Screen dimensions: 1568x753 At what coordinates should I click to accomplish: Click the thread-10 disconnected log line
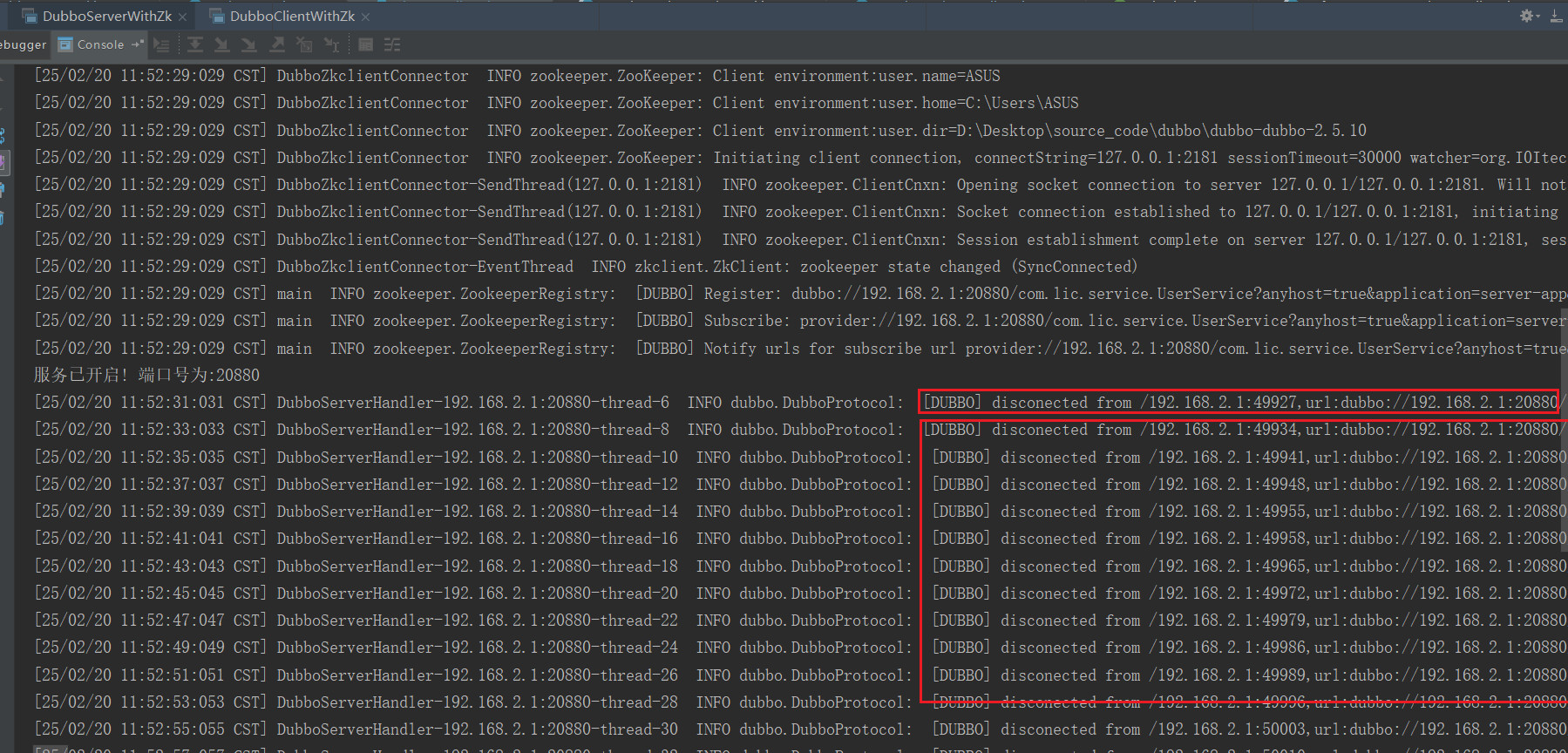pos(800,458)
